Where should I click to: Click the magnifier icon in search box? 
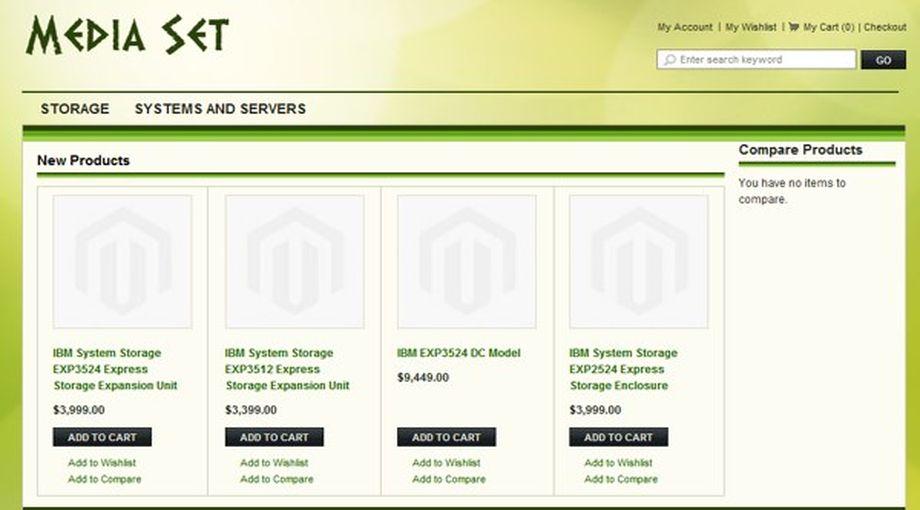[669, 60]
